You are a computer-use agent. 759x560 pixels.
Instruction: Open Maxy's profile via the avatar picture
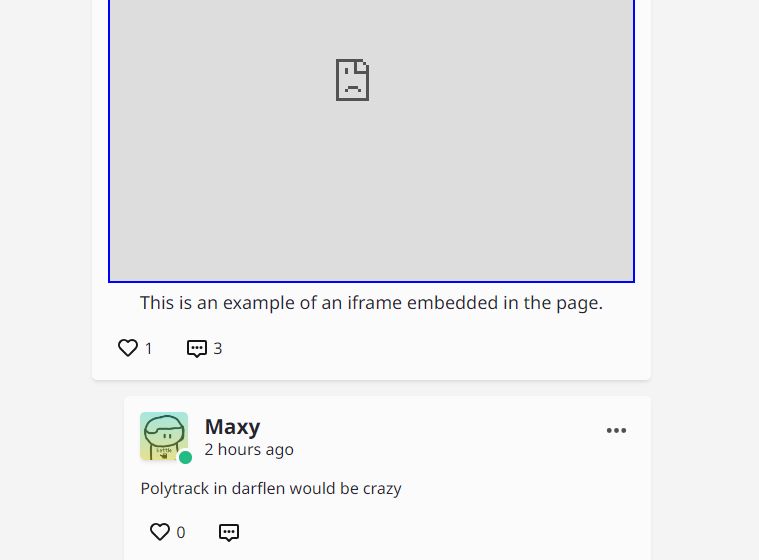[x=164, y=436]
